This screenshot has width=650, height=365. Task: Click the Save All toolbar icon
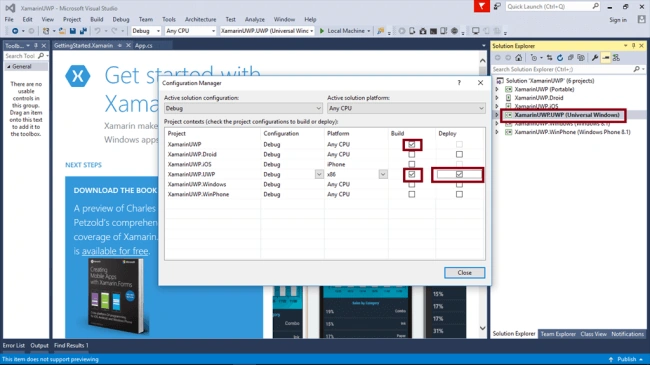(83, 31)
